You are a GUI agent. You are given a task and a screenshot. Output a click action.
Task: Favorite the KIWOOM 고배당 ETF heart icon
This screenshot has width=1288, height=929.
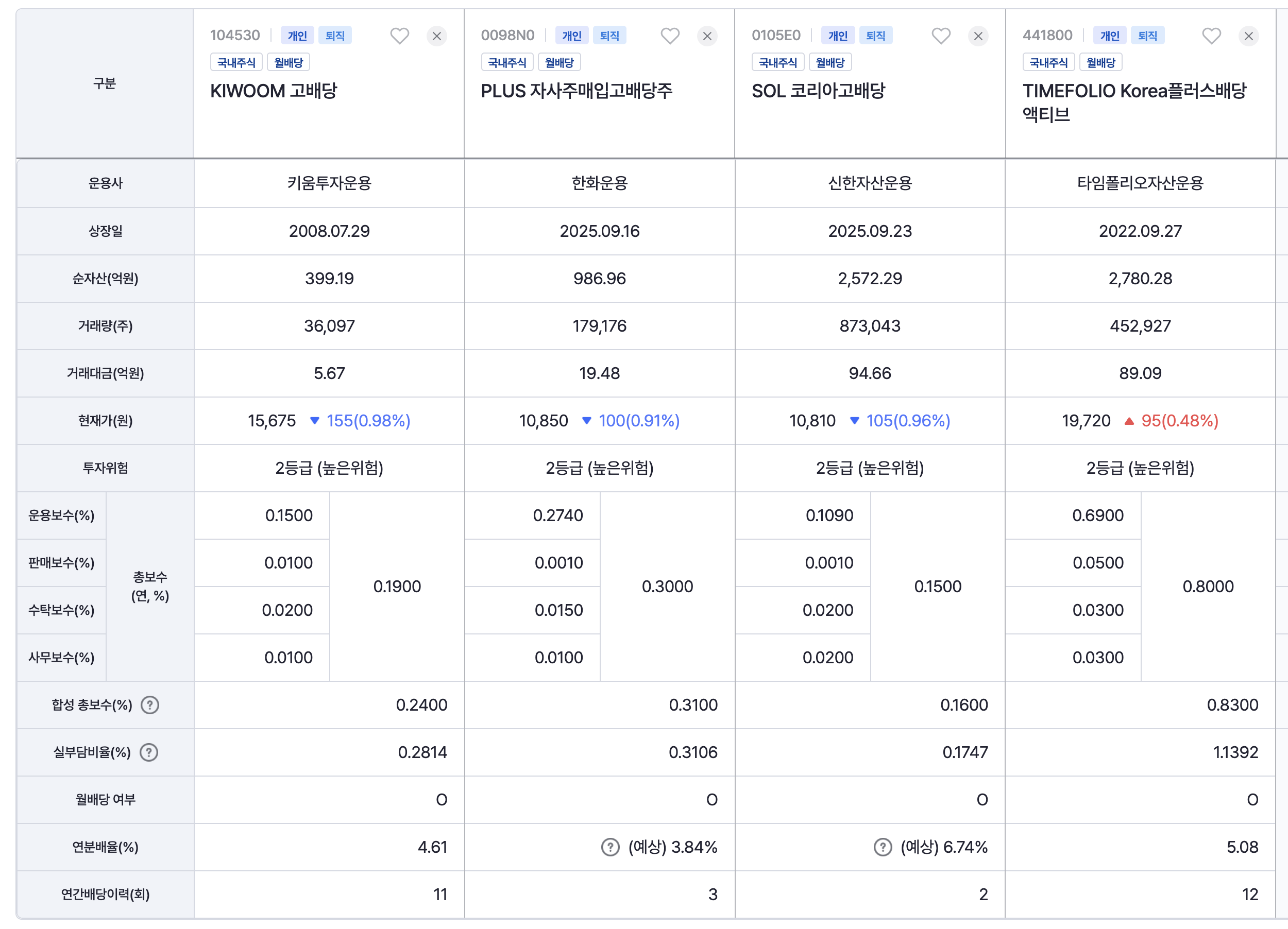coord(399,36)
